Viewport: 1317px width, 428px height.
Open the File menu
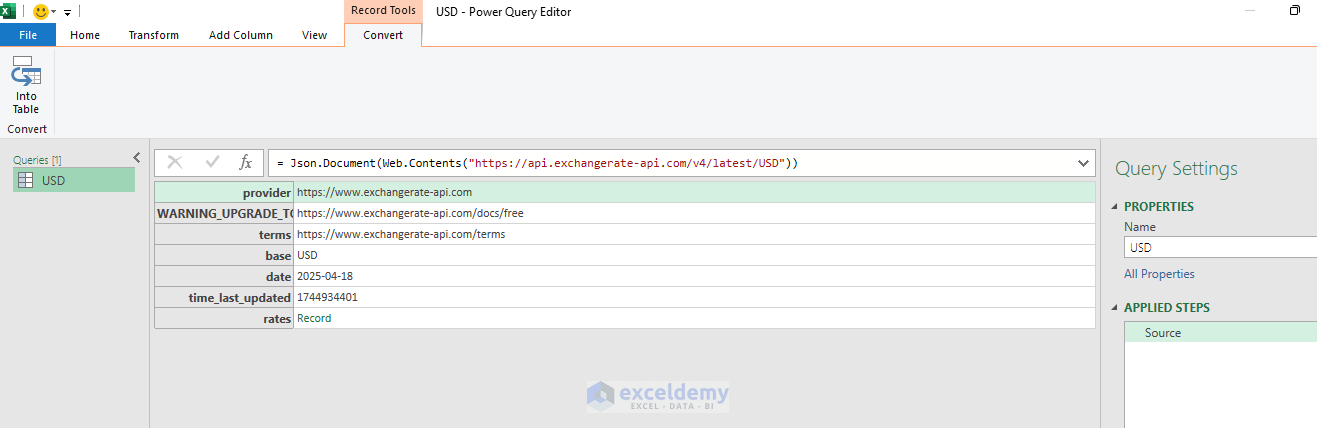click(x=28, y=35)
